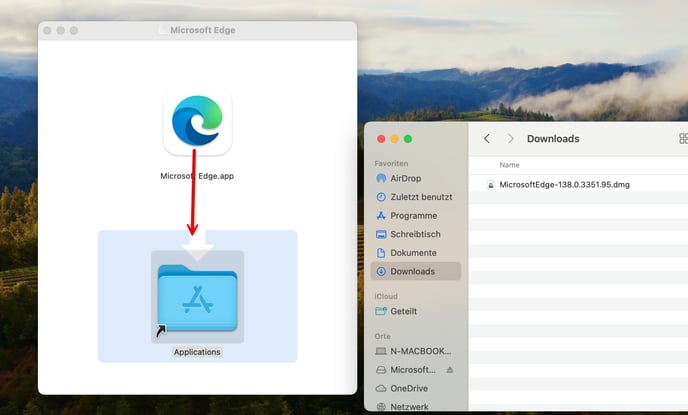Select Zuletzt benutzt in sidebar

416,197
